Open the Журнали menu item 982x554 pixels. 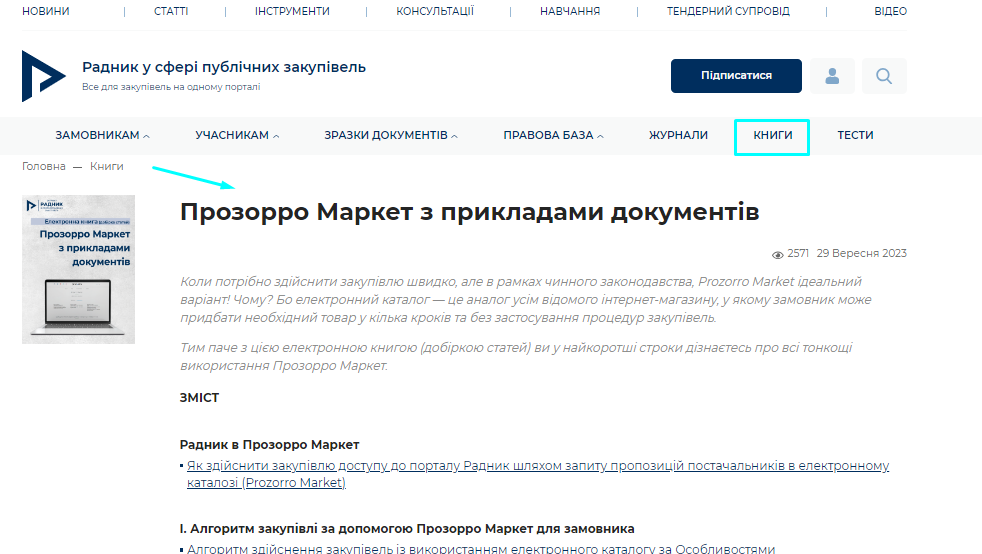tap(678, 136)
